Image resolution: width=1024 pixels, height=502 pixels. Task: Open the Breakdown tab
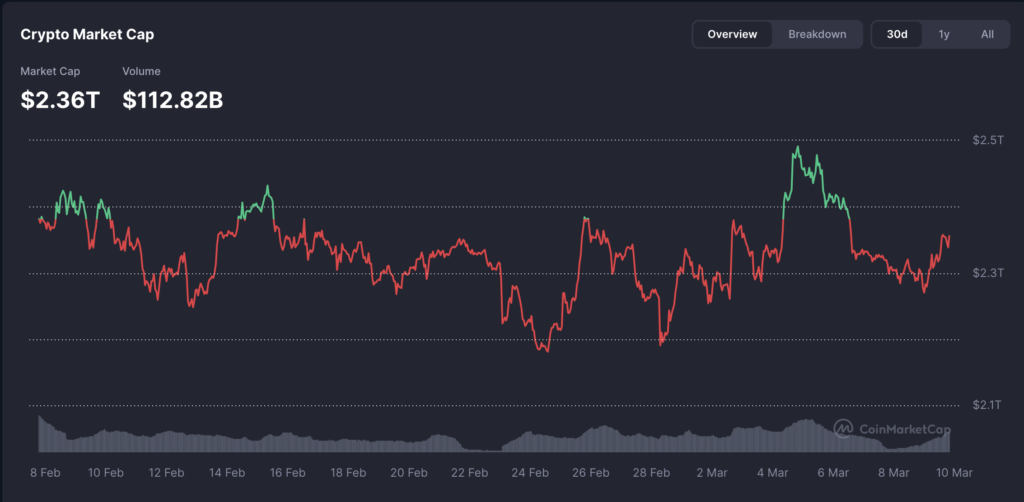click(817, 34)
